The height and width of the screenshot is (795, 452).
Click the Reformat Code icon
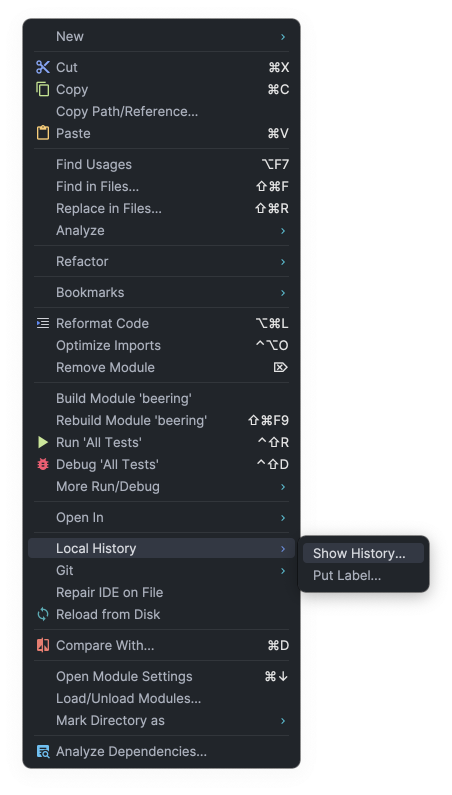point(43,323)
